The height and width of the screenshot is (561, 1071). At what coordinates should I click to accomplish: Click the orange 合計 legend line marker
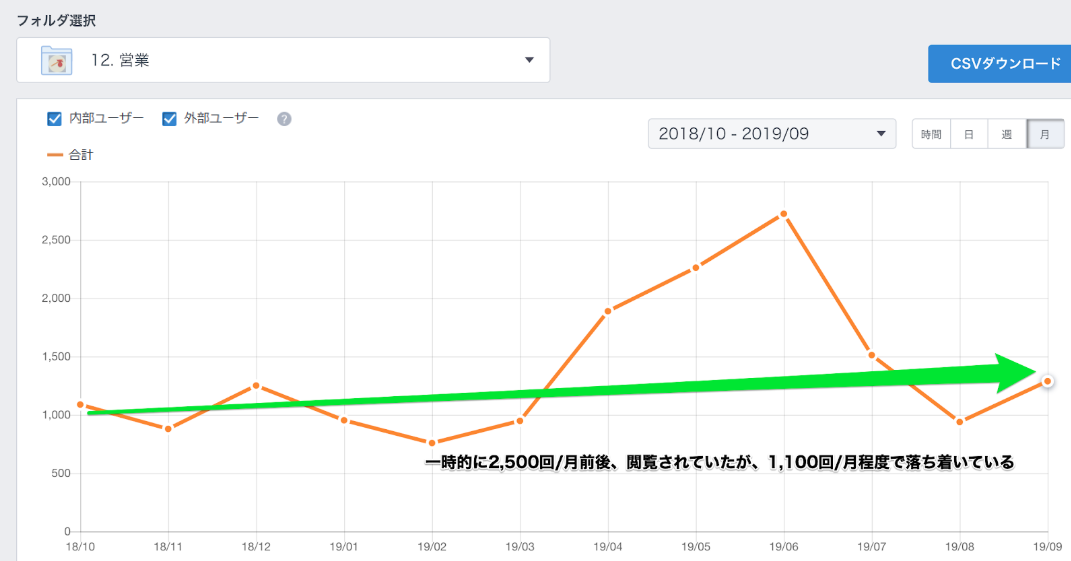point(55,155)
